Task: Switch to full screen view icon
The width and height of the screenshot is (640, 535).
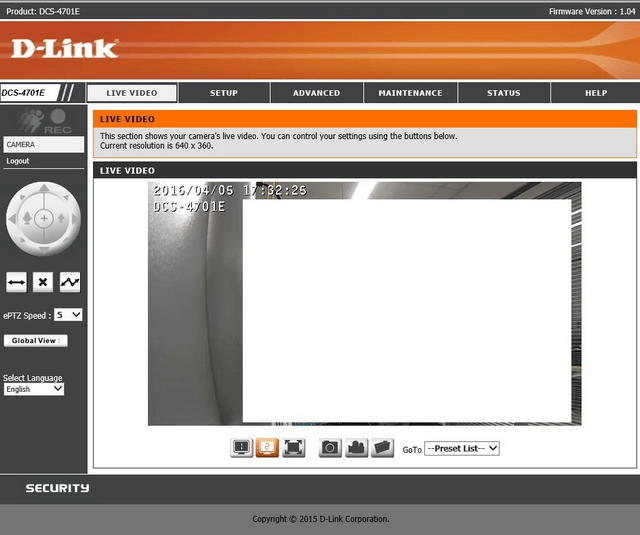Action: 293,448
